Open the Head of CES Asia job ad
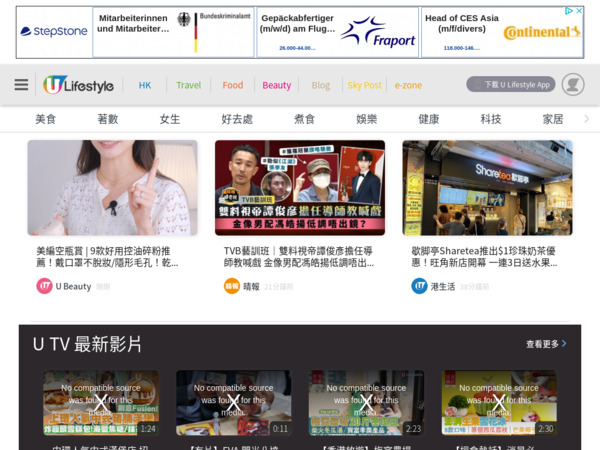The height and width of the screenshot is (450, 600). tap(502, 33)
